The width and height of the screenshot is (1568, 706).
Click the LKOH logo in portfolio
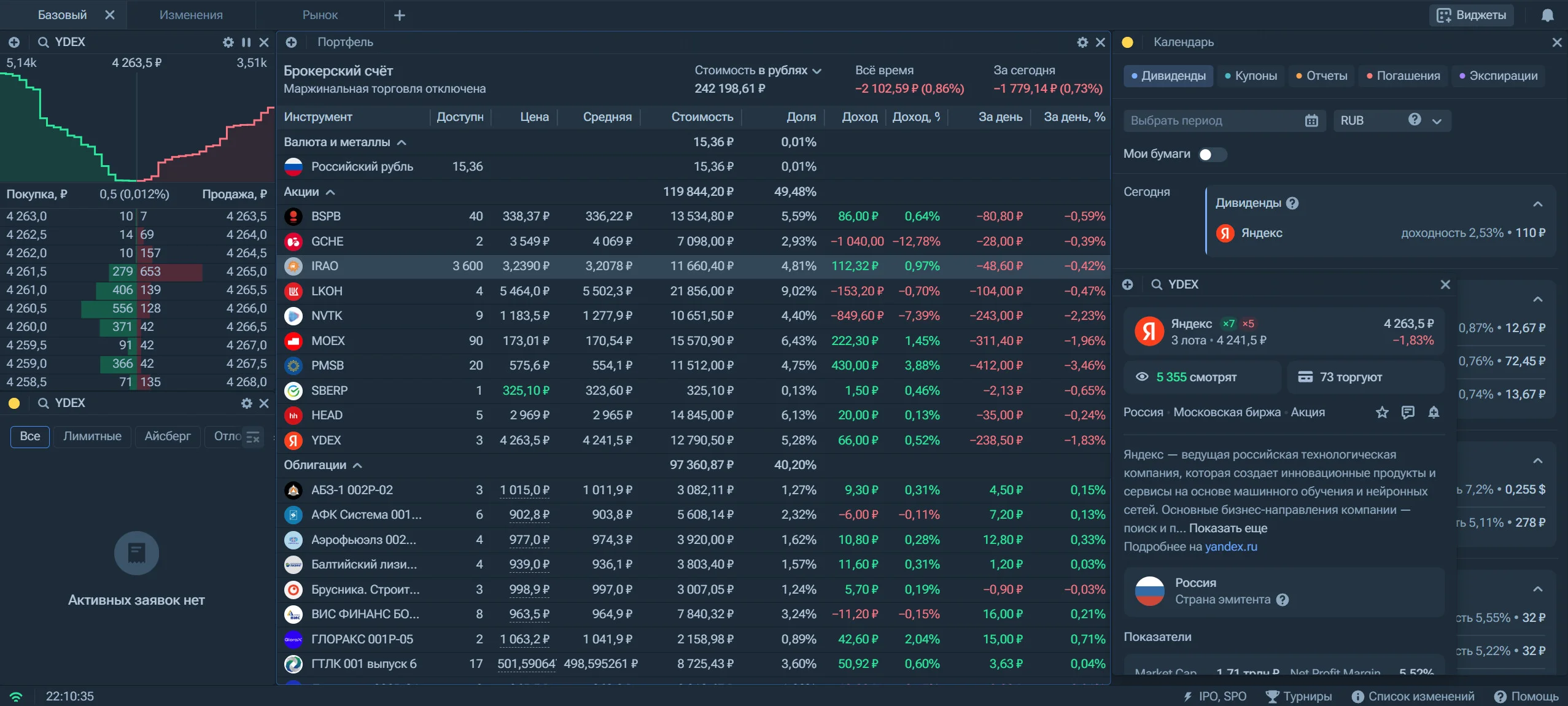293,292
